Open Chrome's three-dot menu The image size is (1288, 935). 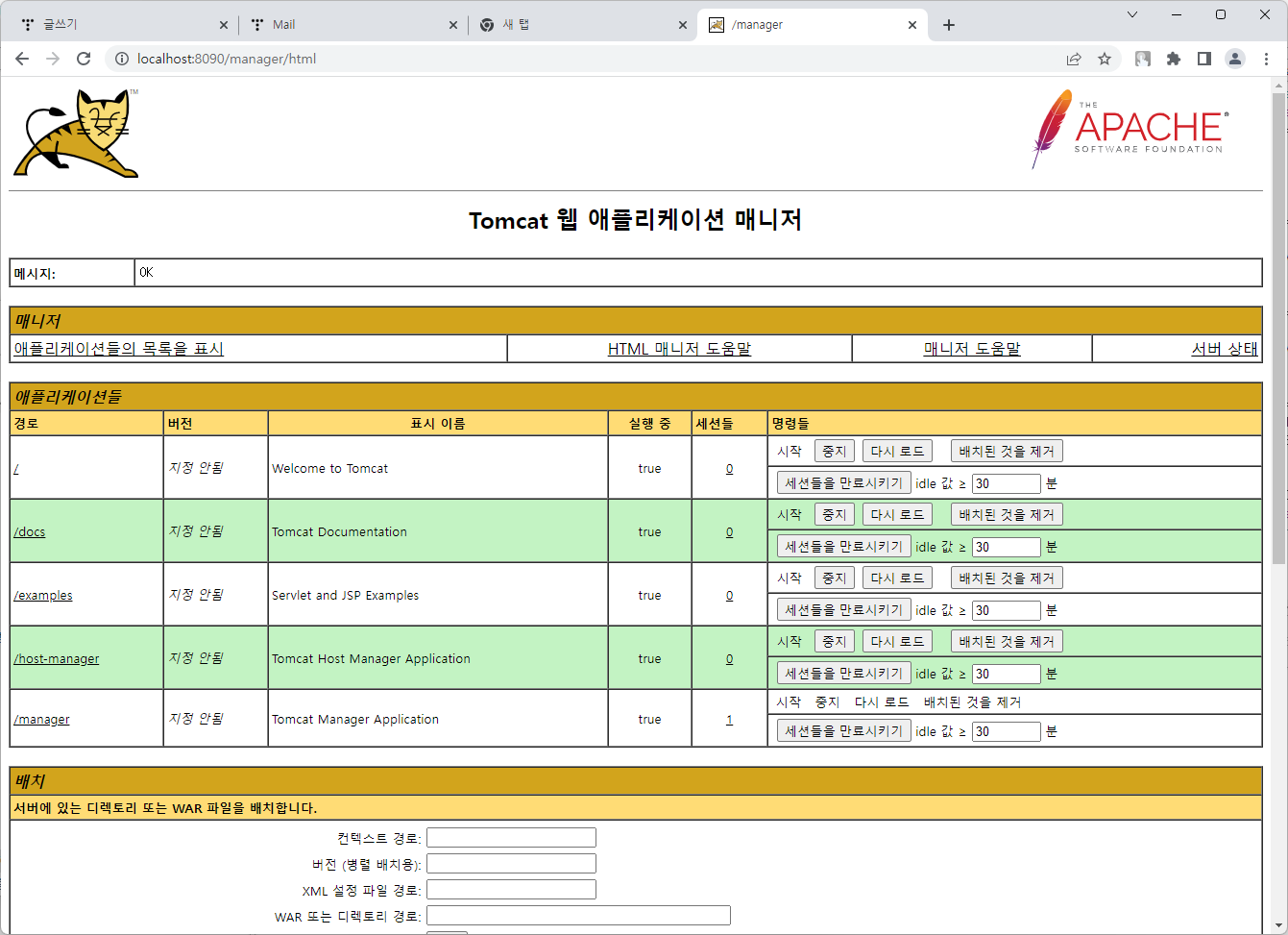point(1266,59)
